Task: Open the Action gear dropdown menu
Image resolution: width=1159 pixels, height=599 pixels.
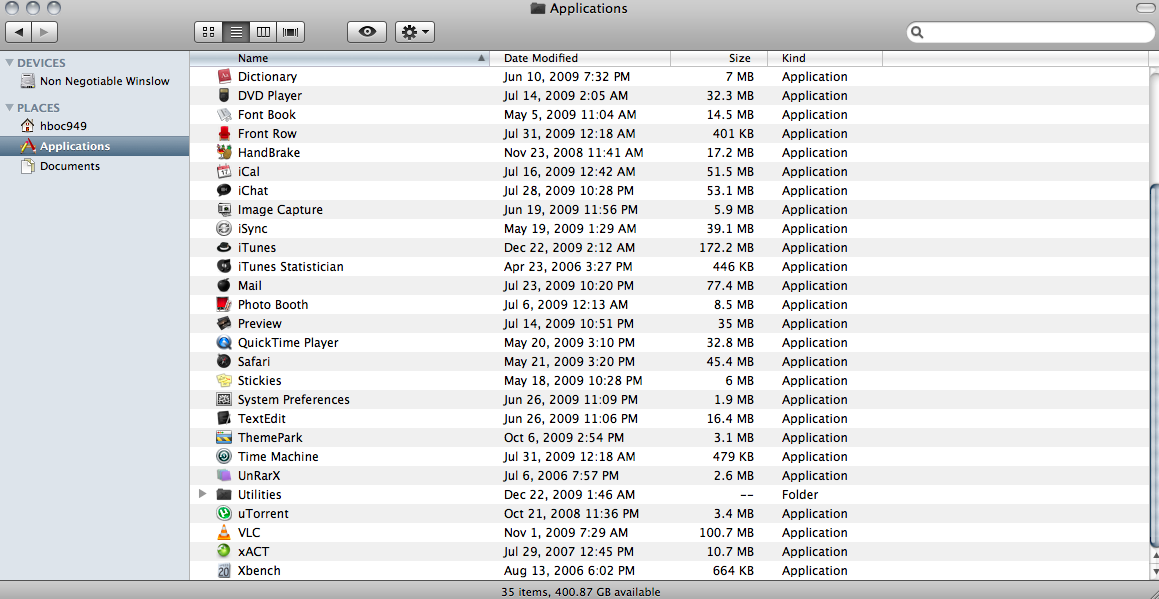Action: pos(415,32)
